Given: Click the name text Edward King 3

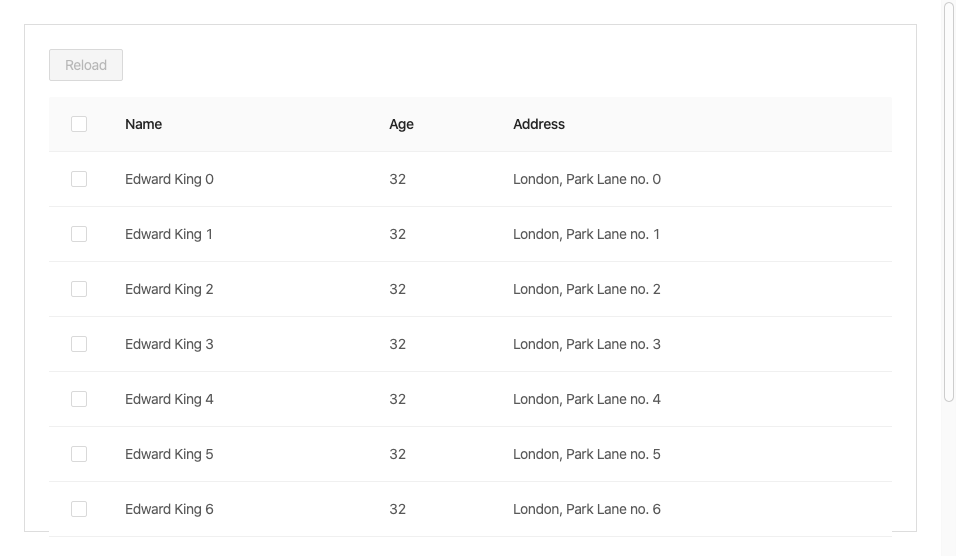Looking at the screenshot, I should point(169,344).
